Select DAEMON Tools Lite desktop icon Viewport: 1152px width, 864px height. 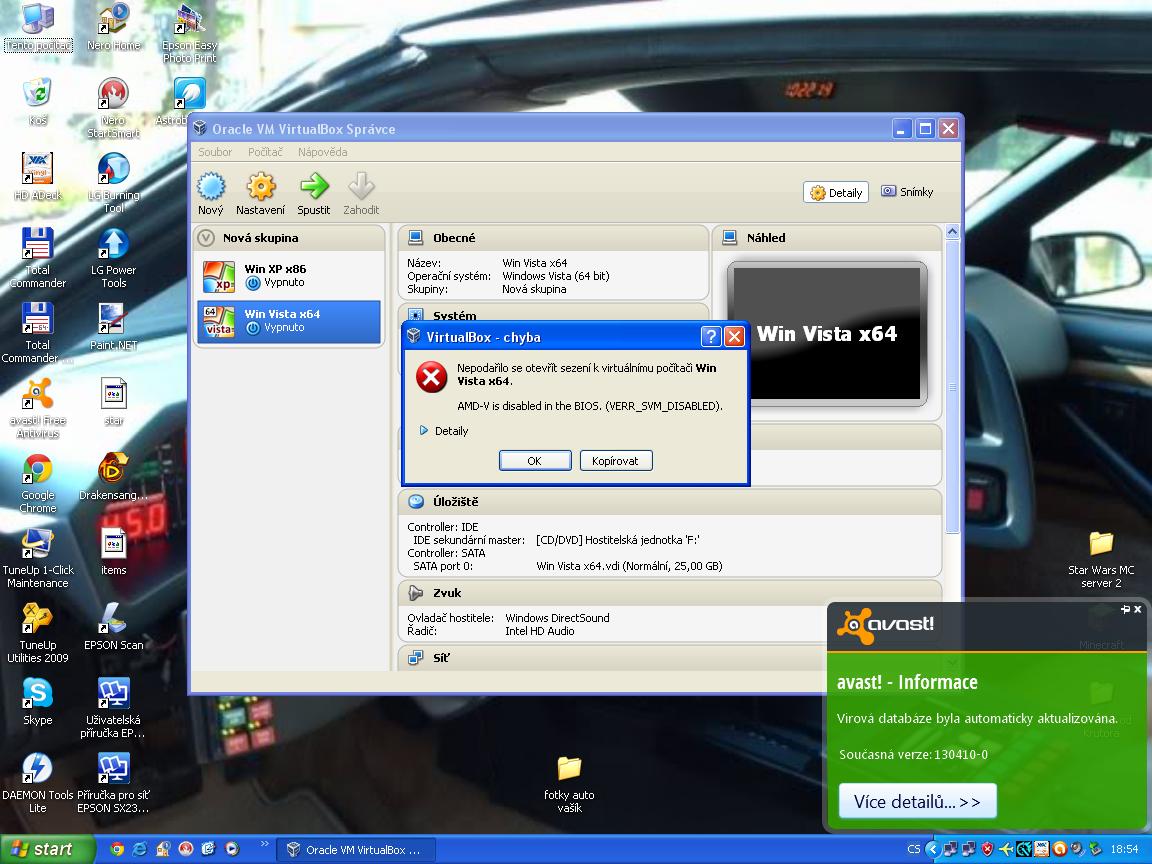pyautogui.click(x=37, y=782)
